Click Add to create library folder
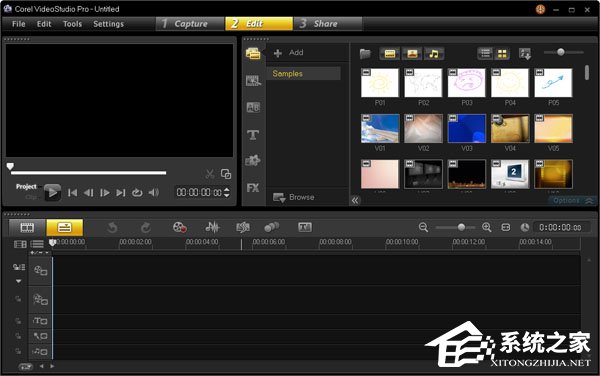600x376 pixels. [289, 53]
